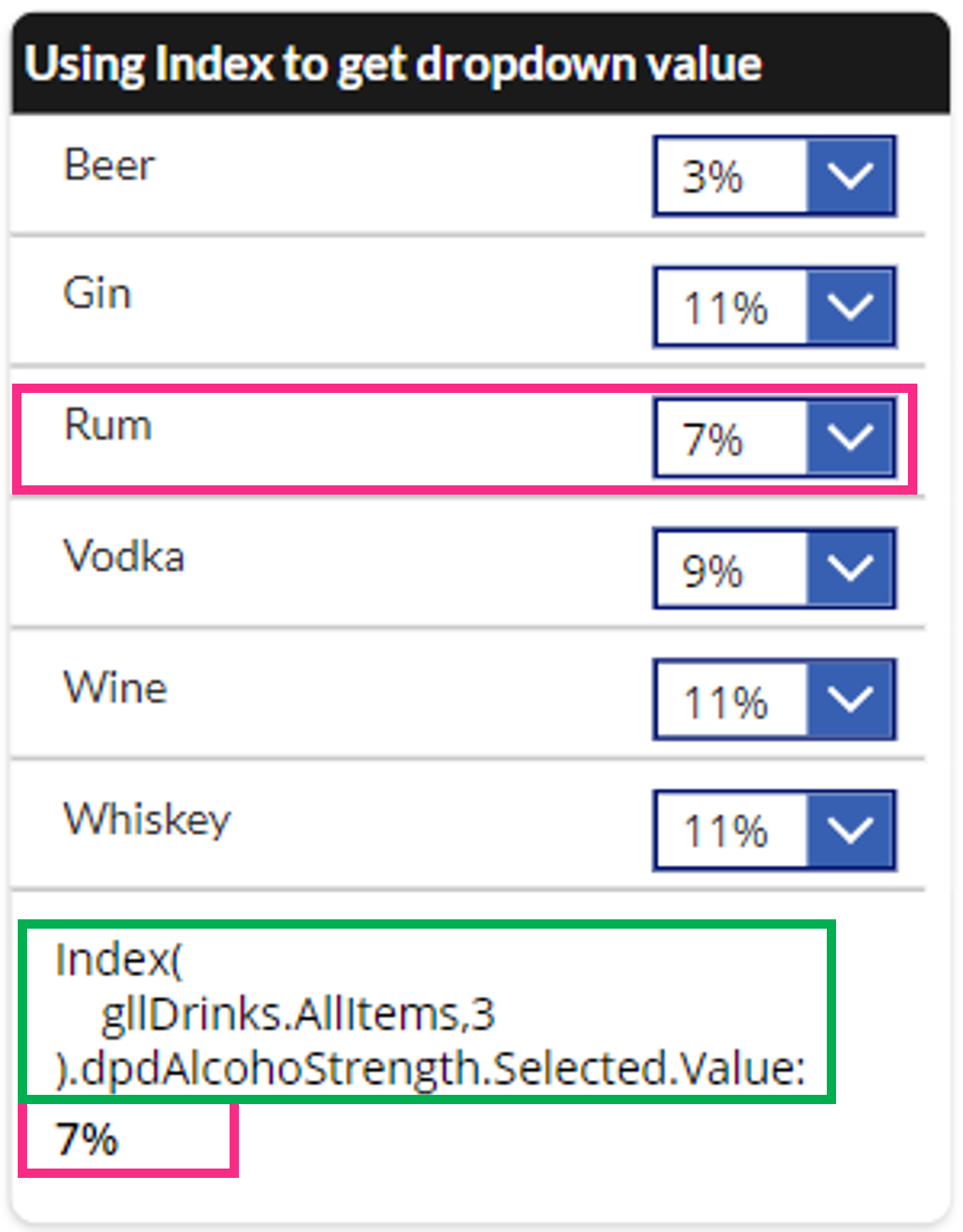Viewport: 963px width, 1232px height.
Task: Click the 7% value in Rum dropdown
Action: point(713,439)
